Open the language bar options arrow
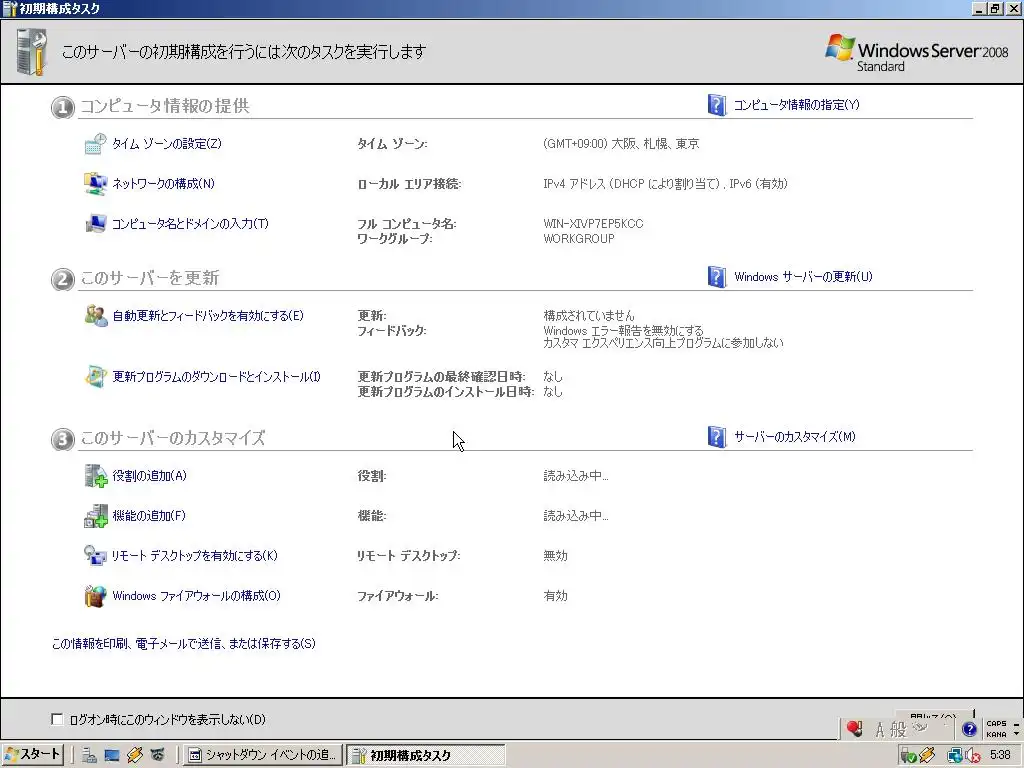 tap(1016, 733)
